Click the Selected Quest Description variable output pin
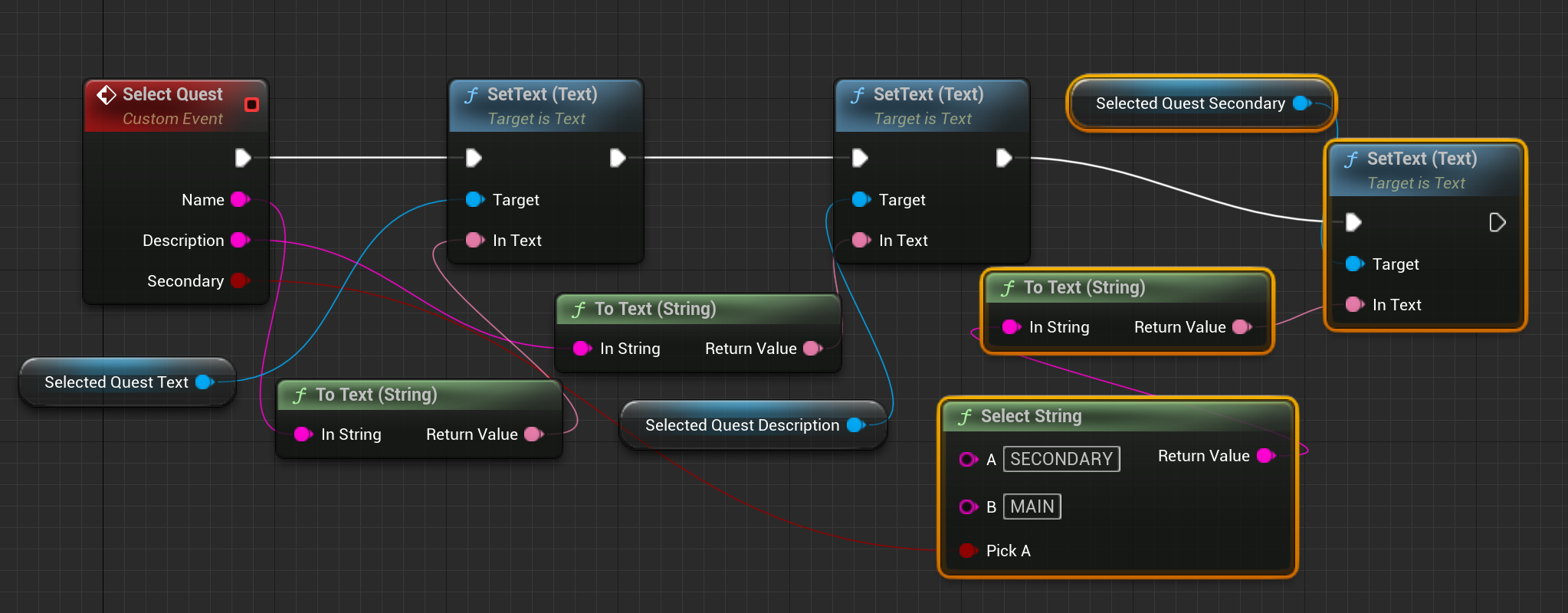The height and width of the screenshot is (613, 1568). click(857, 425)
